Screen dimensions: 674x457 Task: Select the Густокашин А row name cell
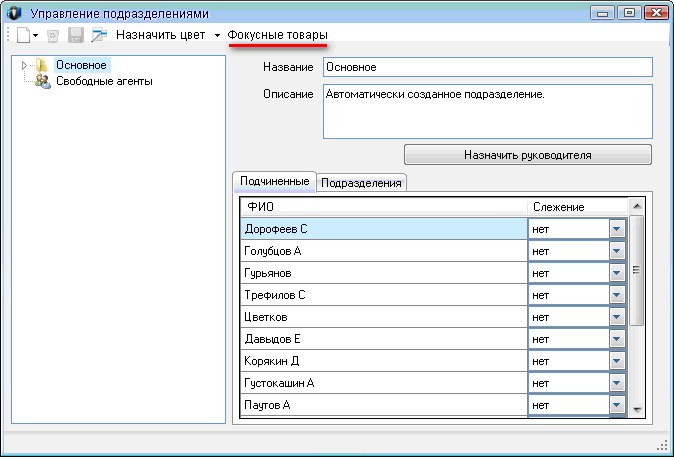click(384, 383)
